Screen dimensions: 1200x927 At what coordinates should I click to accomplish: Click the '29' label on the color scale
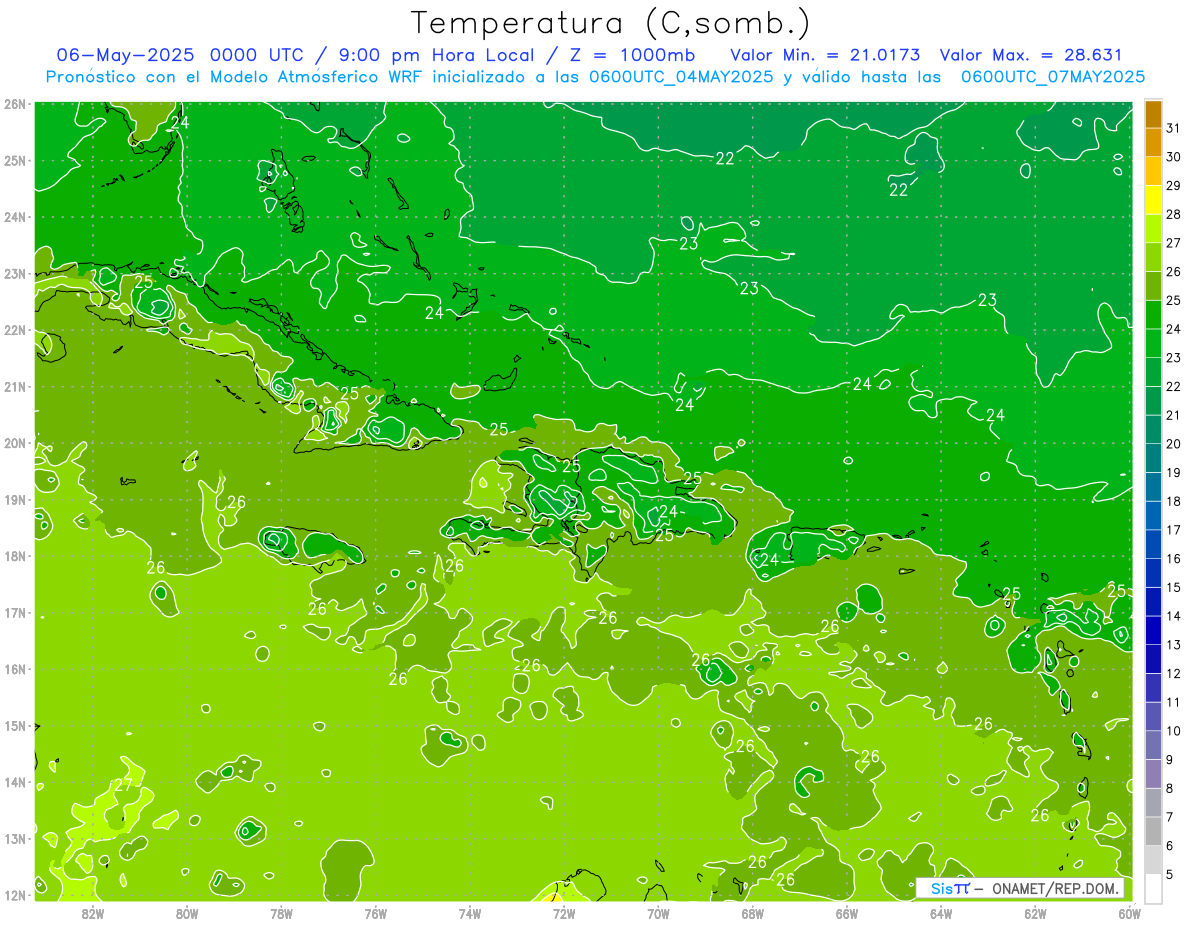[x=1173, y=185]
